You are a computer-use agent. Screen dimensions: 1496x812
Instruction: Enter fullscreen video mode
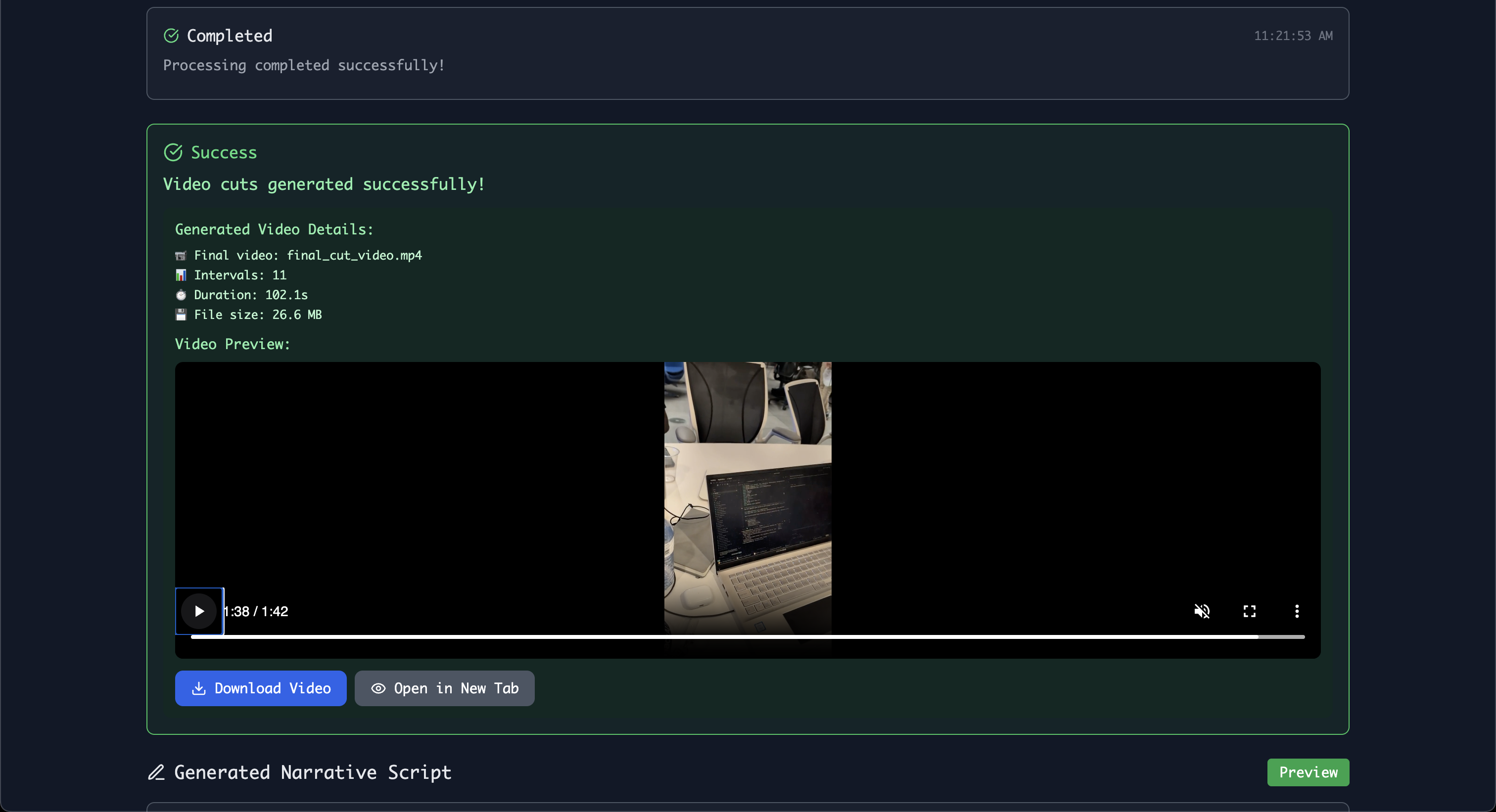click(x=1249, y=611)
